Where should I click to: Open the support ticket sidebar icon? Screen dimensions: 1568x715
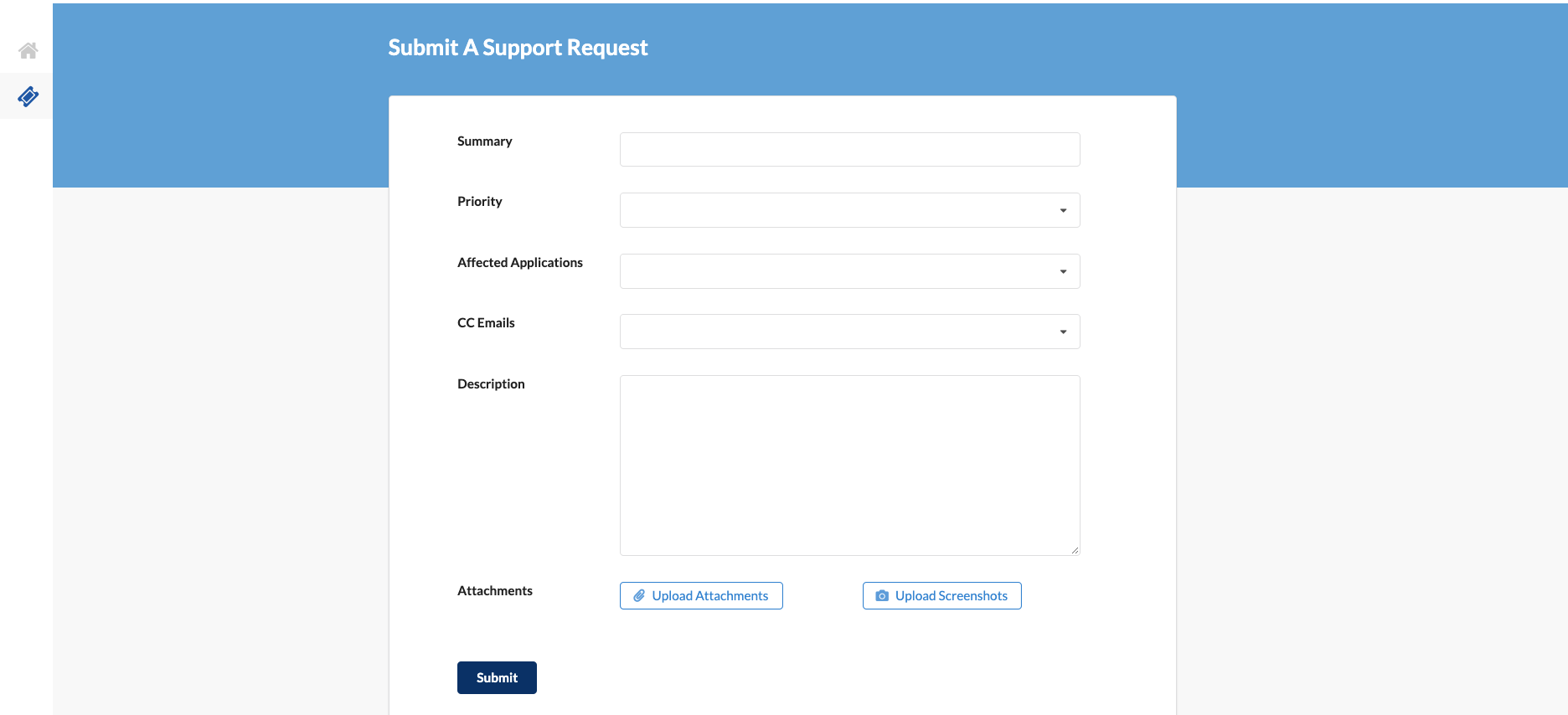click(x=28, y=96)
